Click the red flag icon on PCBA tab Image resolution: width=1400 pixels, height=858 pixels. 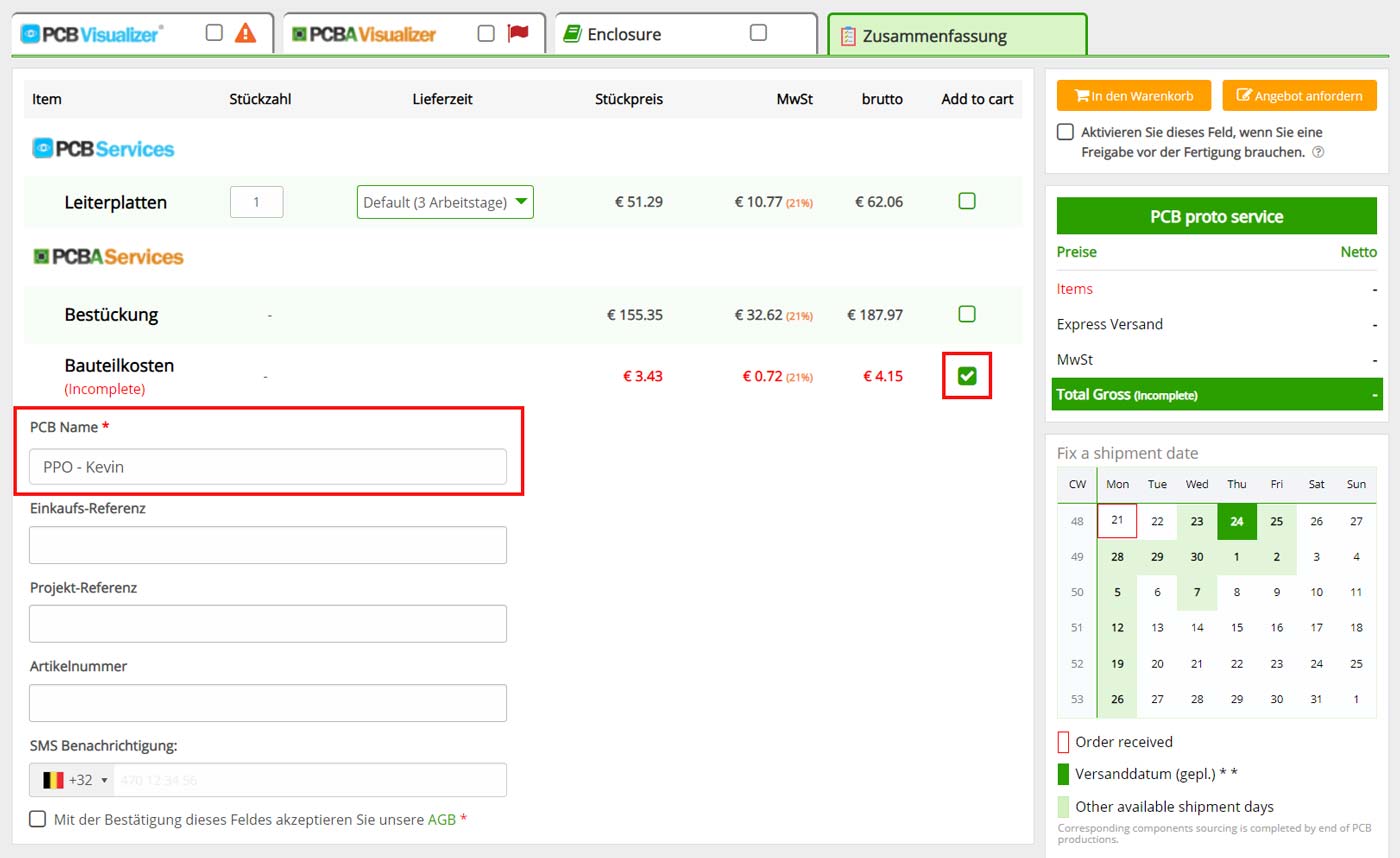517,33
